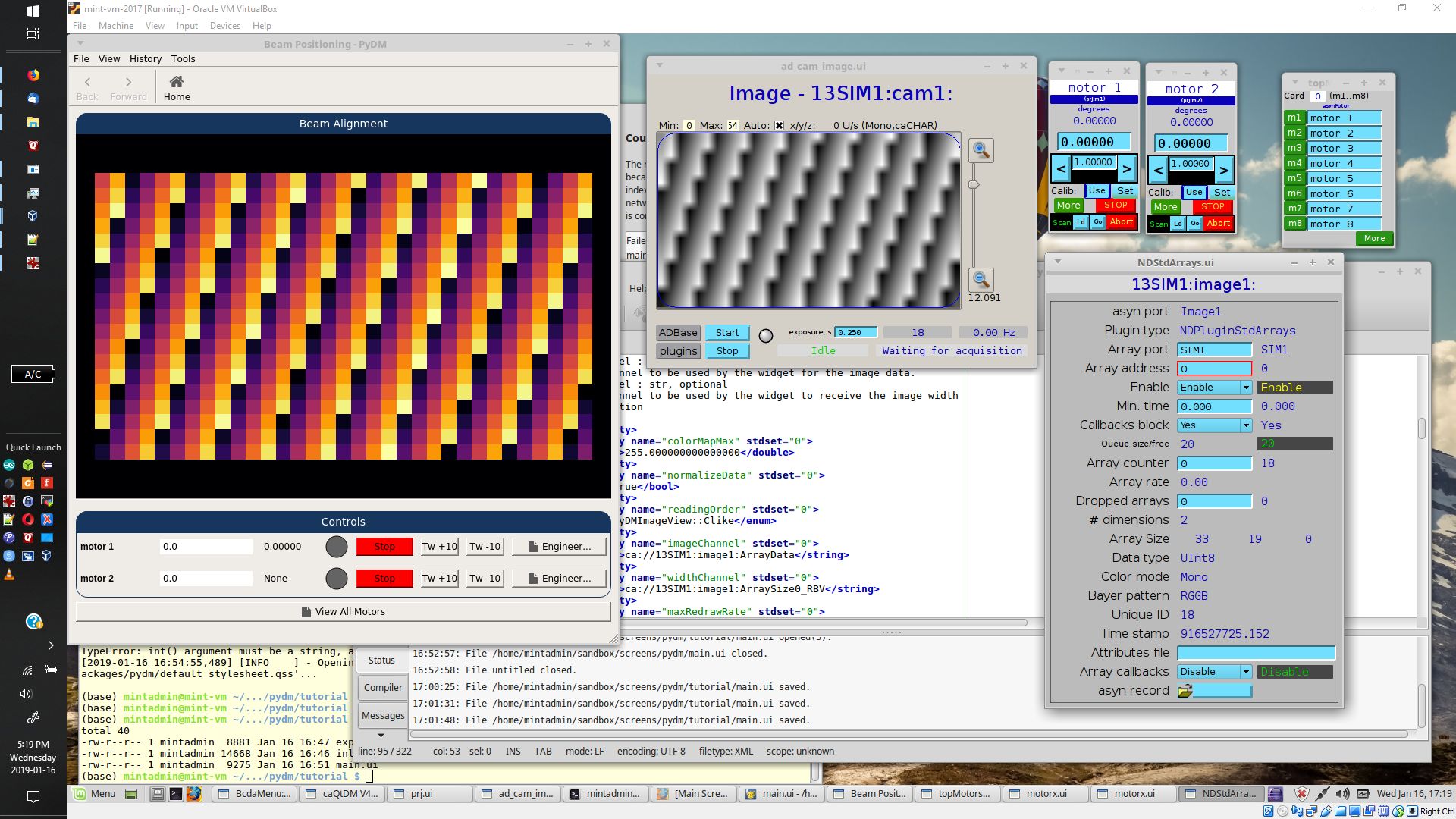Select Use calibration for motor 1

pyautogui.click(x=1097, y=191)
